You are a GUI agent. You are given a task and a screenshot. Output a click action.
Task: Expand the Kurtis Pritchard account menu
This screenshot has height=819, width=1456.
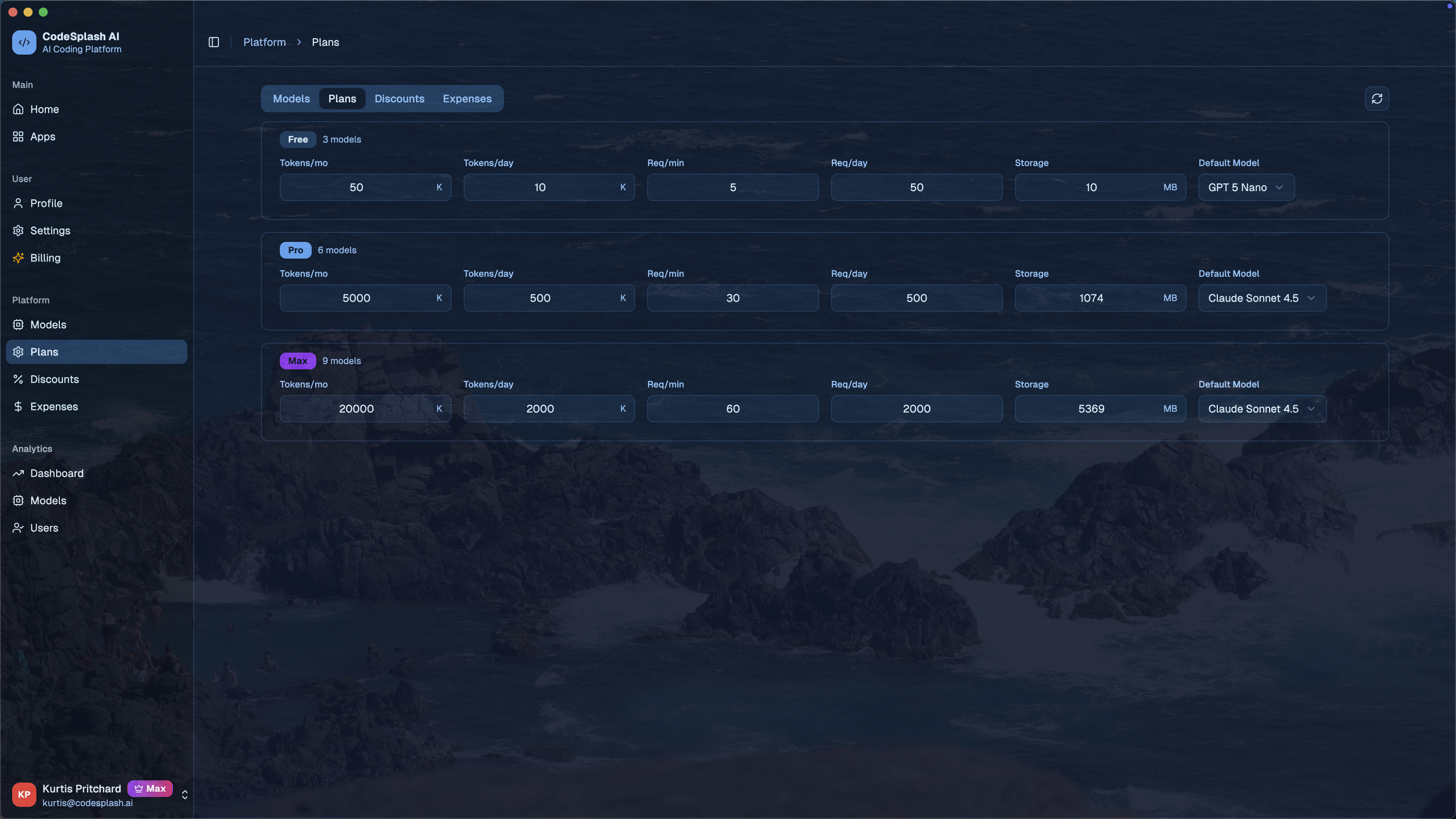(x=184, y=795)
